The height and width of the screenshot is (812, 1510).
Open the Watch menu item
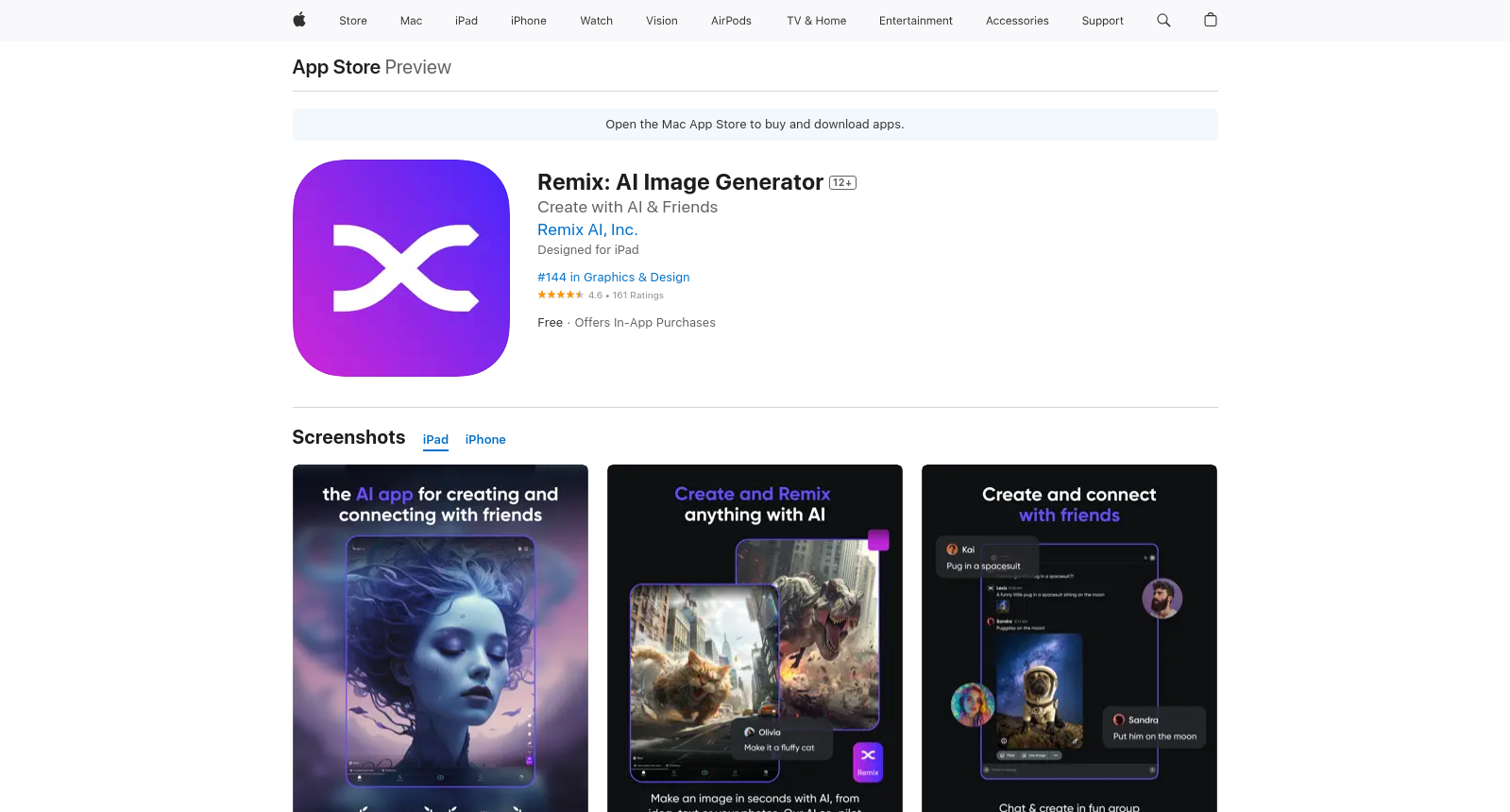tap(597, 21)
